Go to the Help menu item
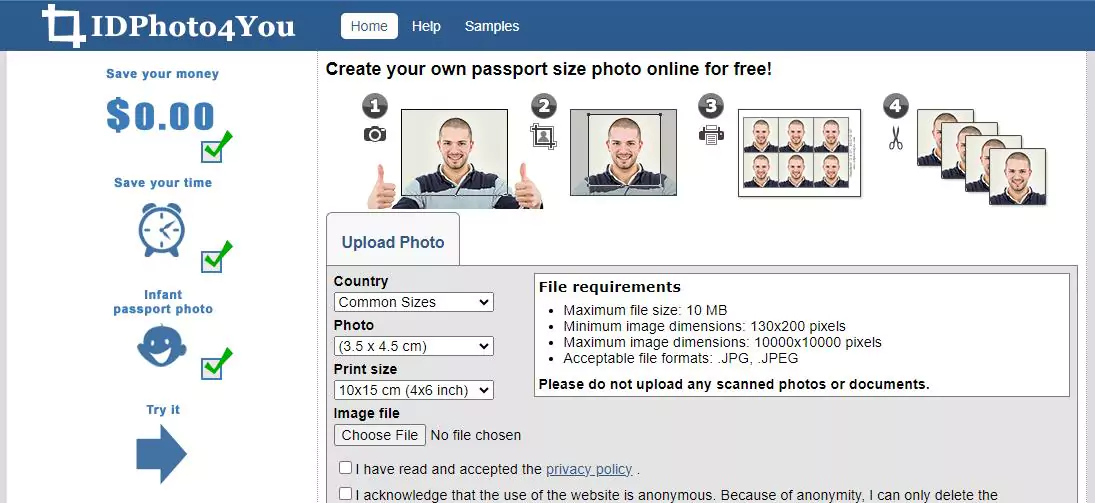 (426, 26)
